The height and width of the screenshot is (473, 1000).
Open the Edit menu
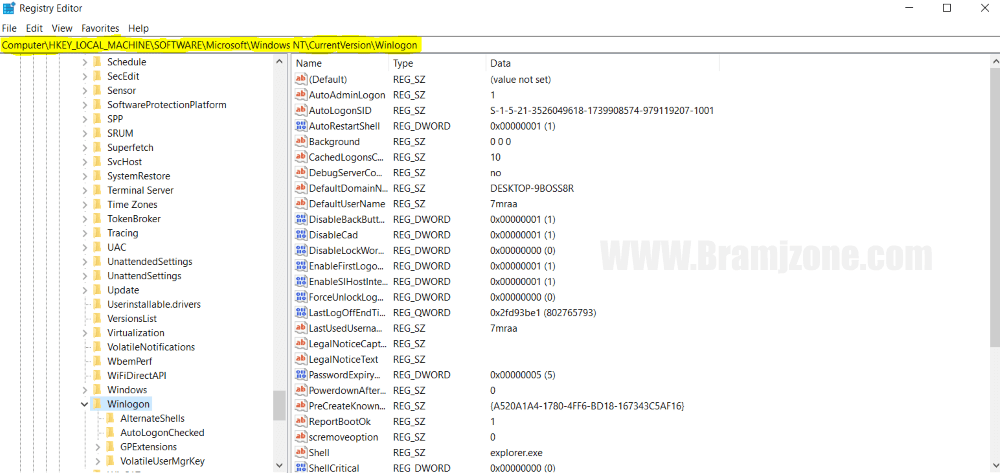tap(34, 28)
